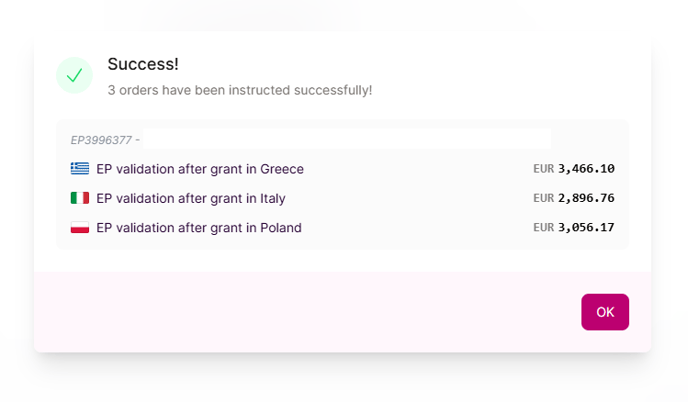Click the word "Poland" in the last order
The image size is (688, 402).
(x=280, y=228)
